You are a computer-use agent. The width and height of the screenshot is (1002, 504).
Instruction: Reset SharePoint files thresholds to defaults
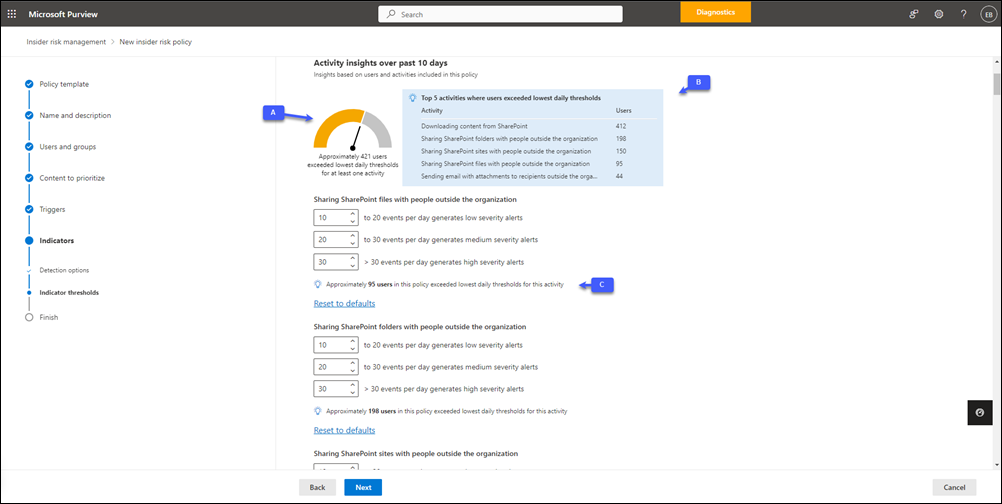coord(344,303)
